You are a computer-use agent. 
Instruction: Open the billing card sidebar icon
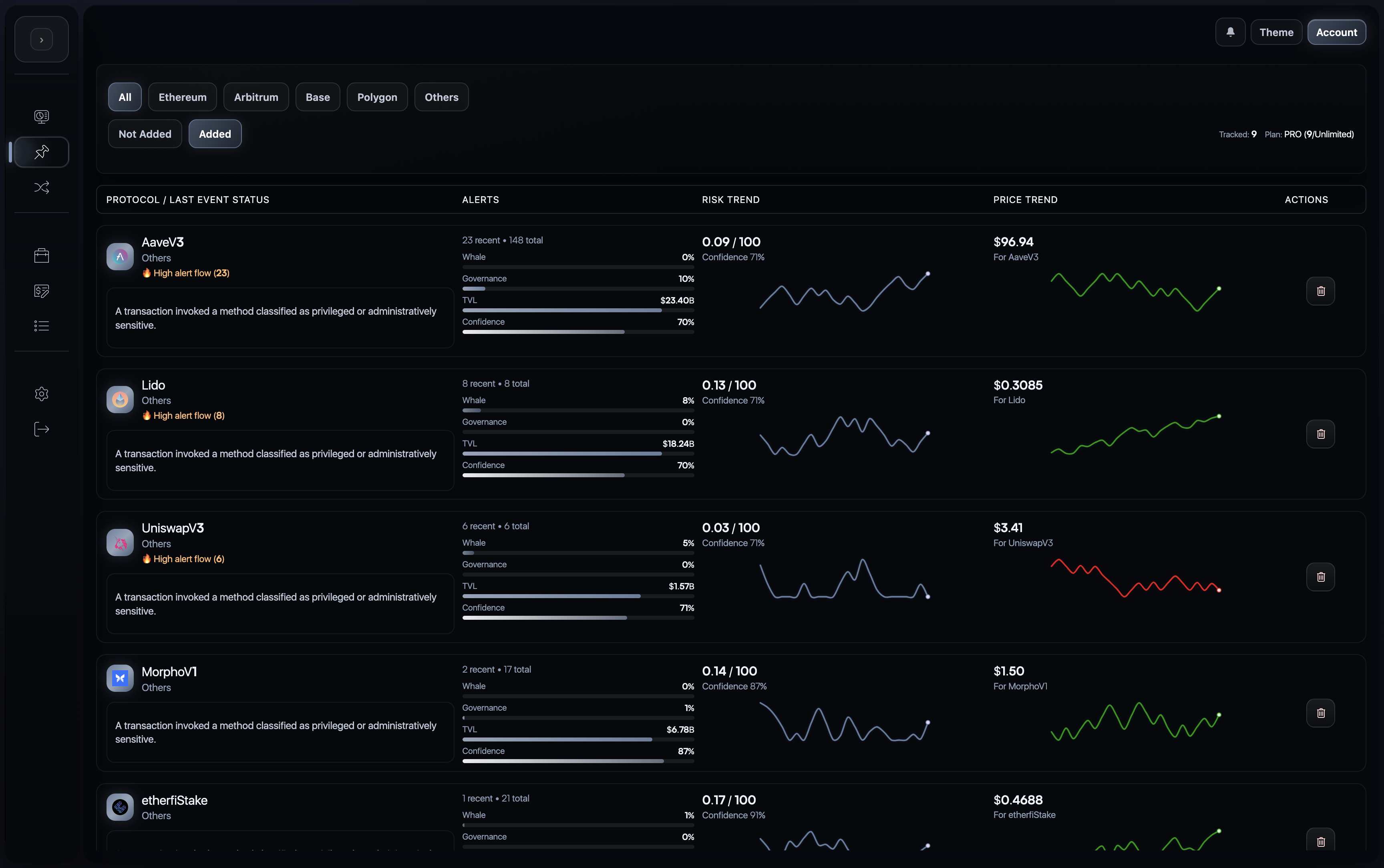(x=41, y=291)
